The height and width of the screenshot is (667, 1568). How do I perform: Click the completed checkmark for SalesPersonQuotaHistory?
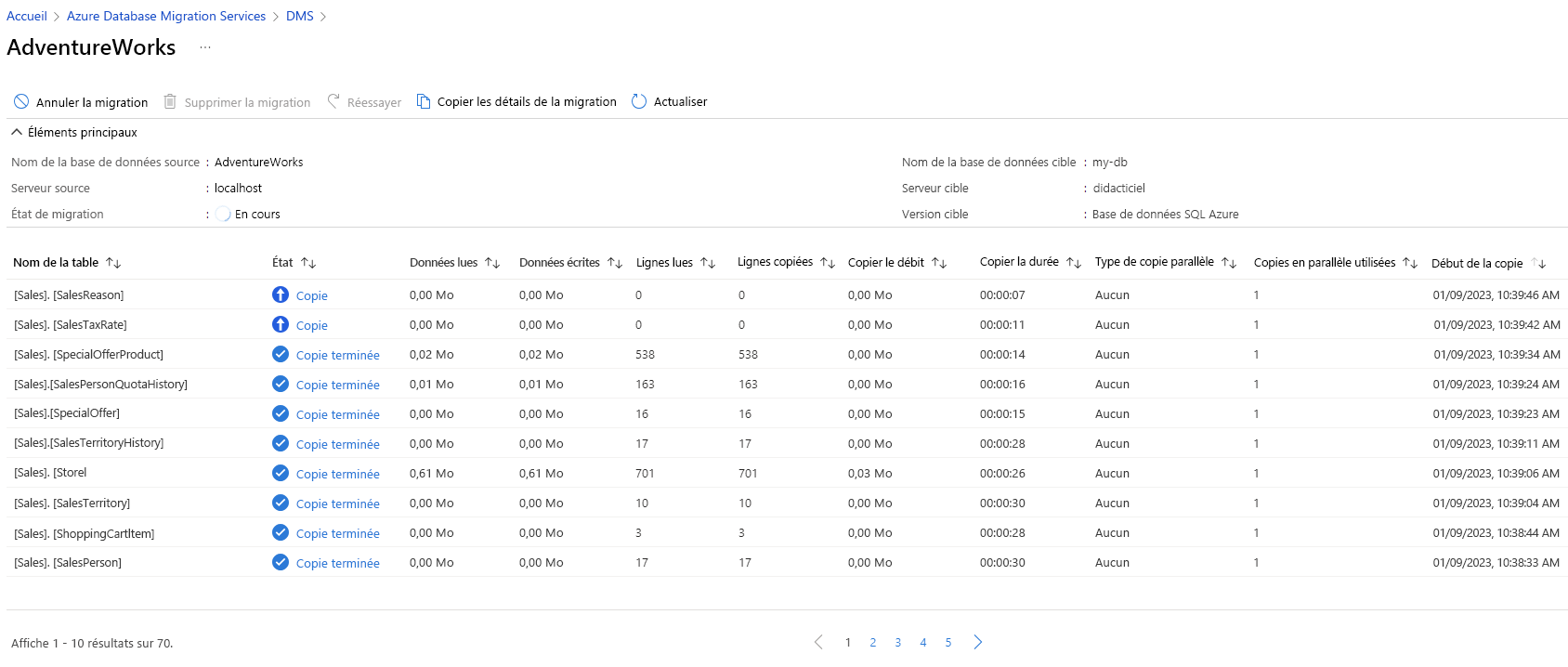(x=281, y=384)
